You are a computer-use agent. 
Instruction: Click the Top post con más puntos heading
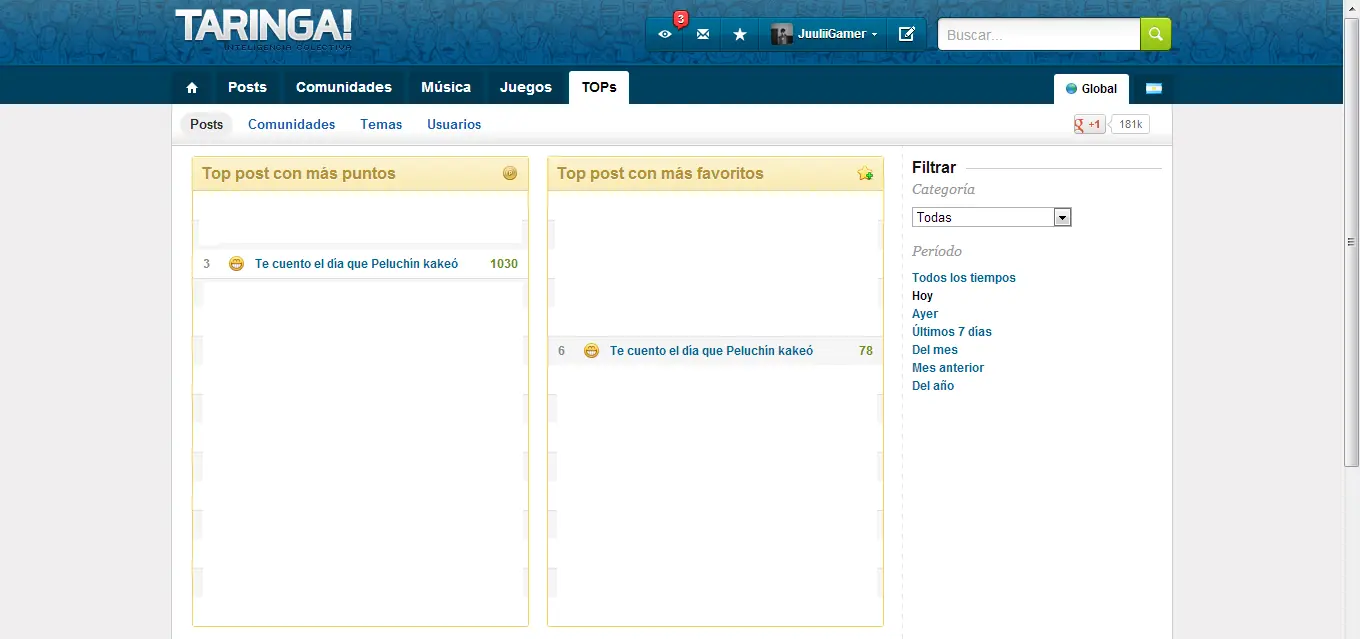coord(299,173)
